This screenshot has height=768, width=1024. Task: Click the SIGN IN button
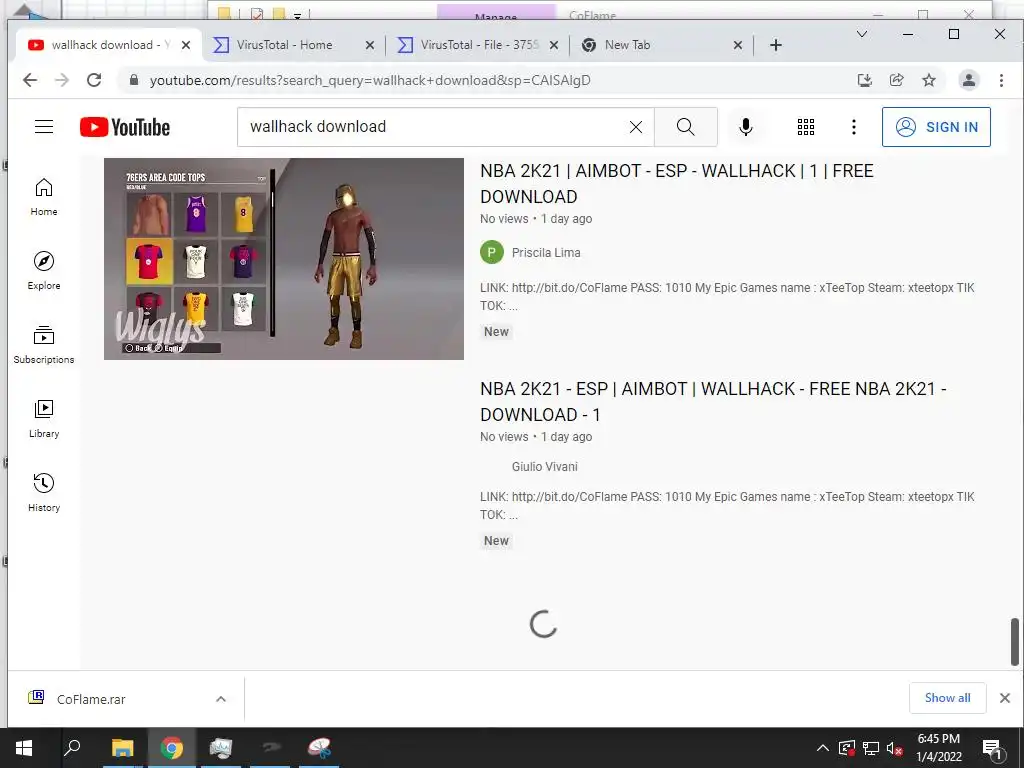tap(936, 127)
